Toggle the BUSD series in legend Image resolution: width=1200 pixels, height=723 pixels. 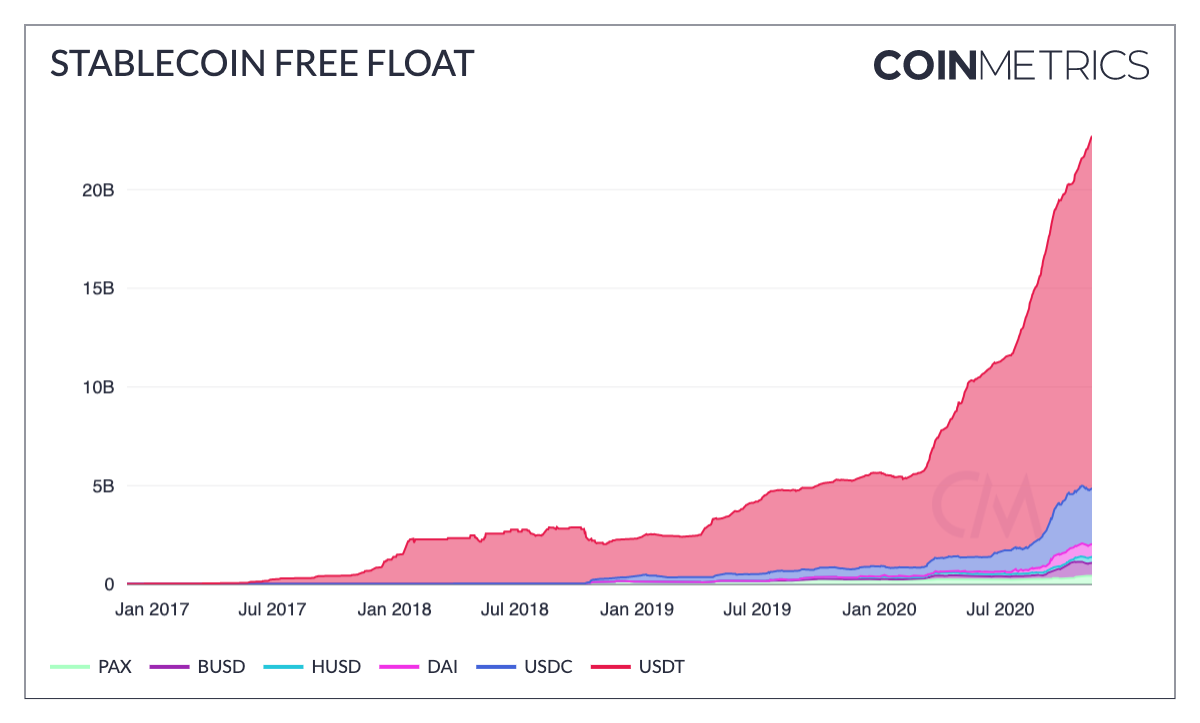196,667
